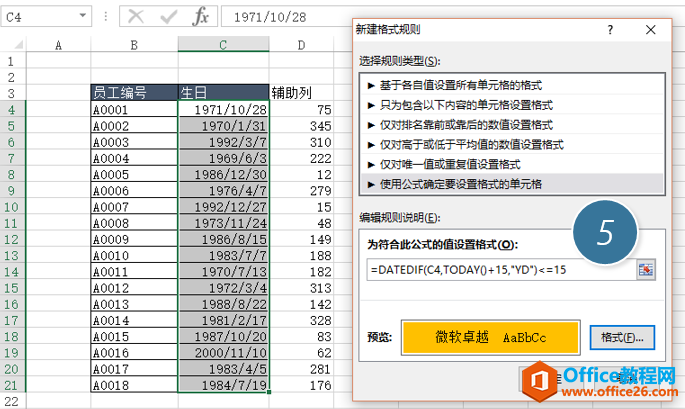
Task: Click the select-all corner triangle of sheet
Action: point(18,45)
